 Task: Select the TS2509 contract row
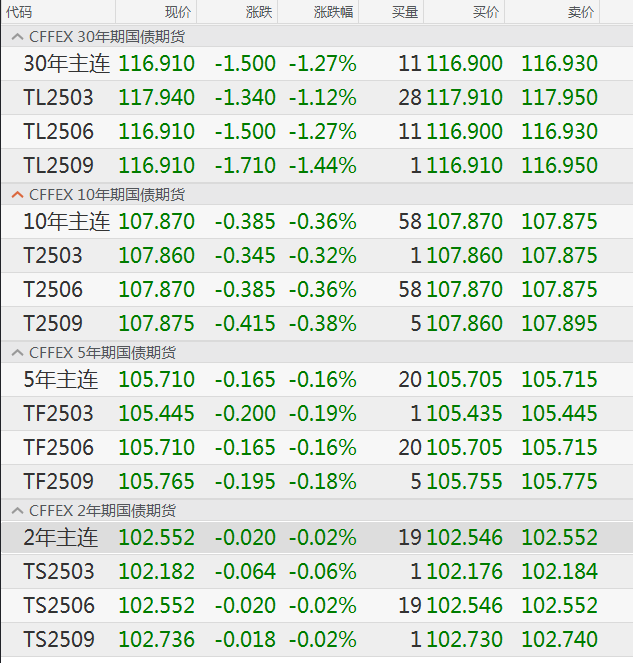[x=58, y=639]
